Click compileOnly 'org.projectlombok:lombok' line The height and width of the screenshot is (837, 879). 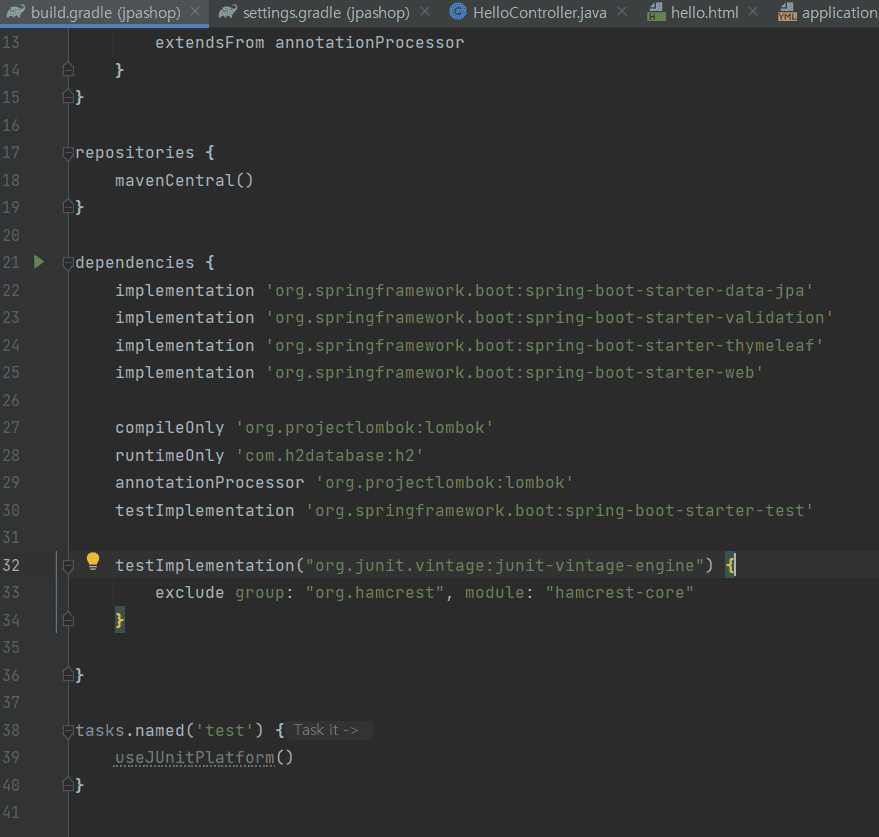tap(304, 428)
